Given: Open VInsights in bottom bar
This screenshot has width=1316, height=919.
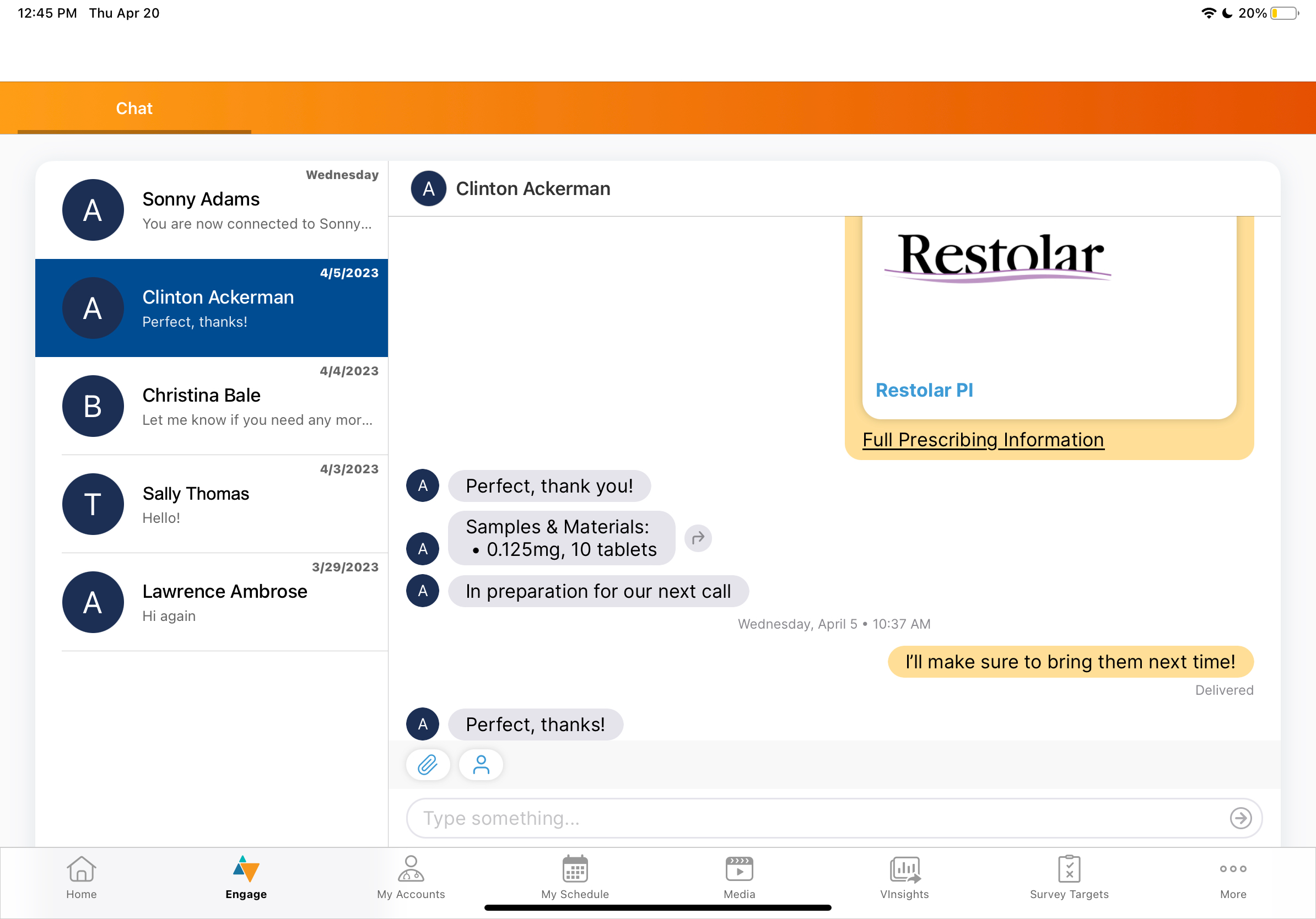Looking at the screenshot, I should [904, 877].
